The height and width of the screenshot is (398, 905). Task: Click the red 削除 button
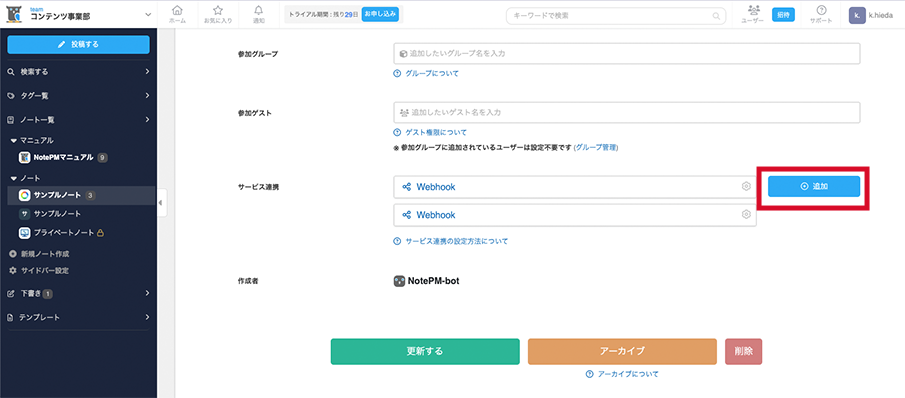[743, 351]
